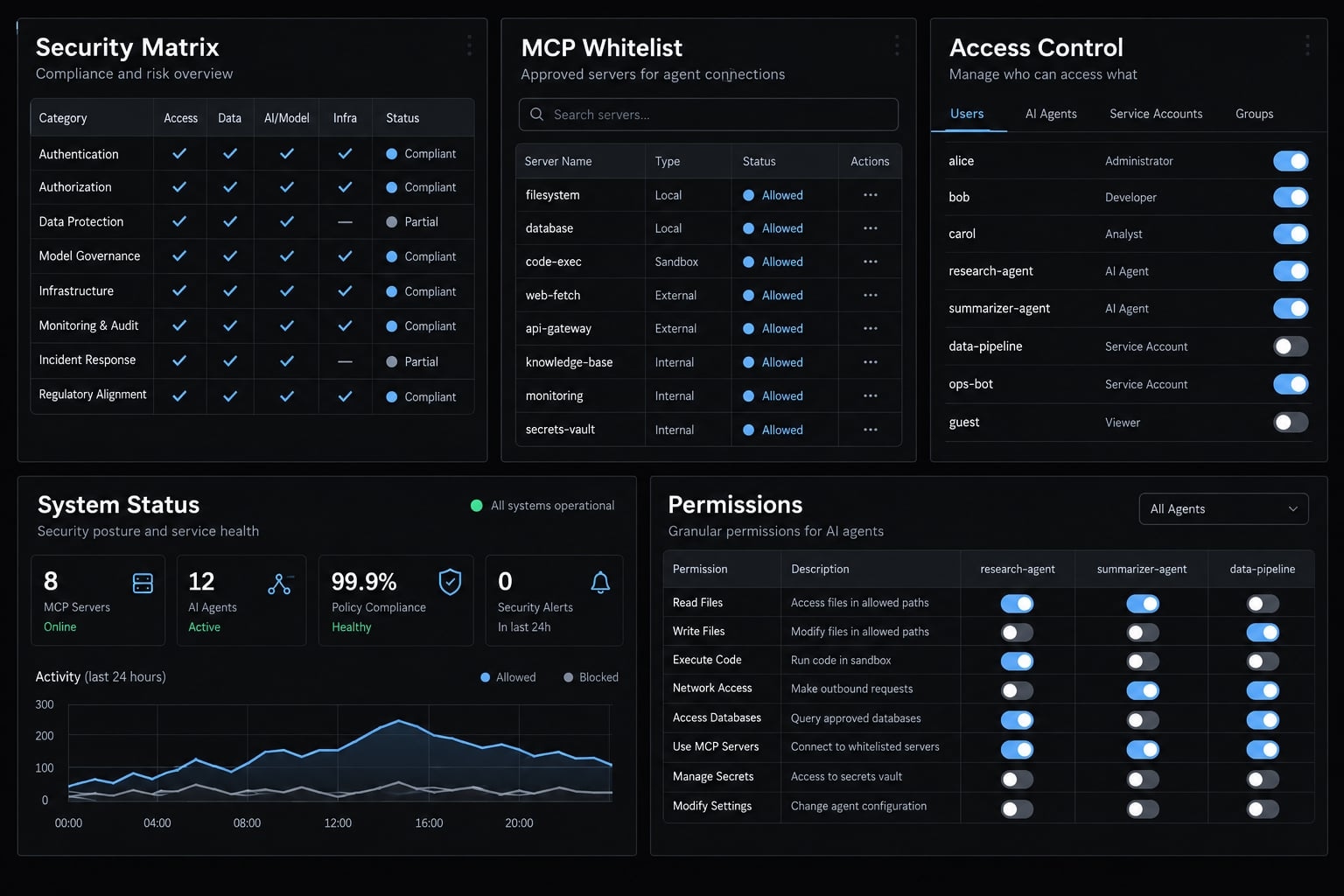Click the Use MCP Servers permission label

pyautogui.click(x=716, y=746)
